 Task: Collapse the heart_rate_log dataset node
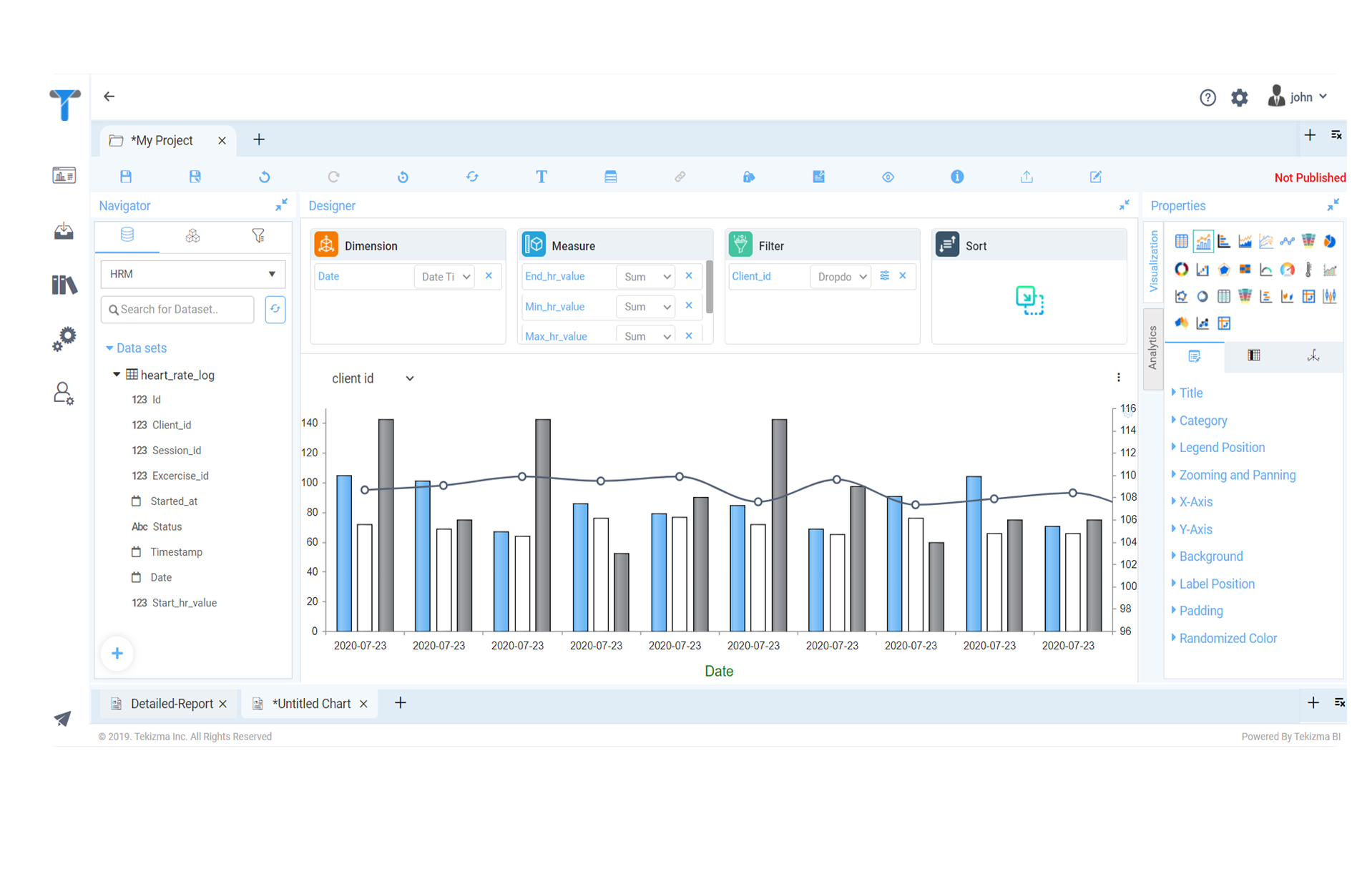[117, 375]
